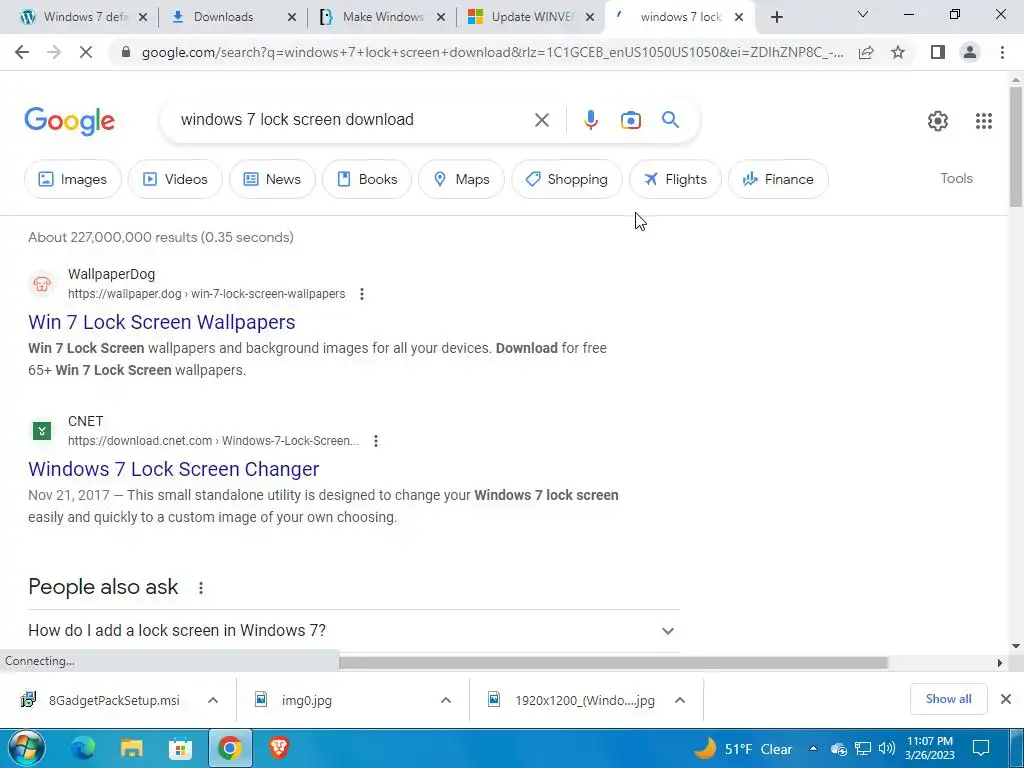
Task: Open volume control in system tray
Action: click(x=886, y=748)
